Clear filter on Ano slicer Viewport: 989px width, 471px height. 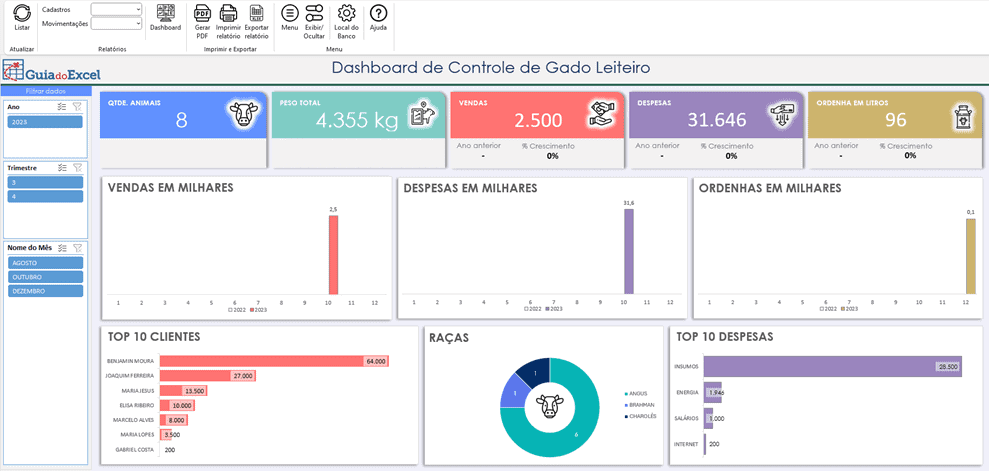pos(77,107)
